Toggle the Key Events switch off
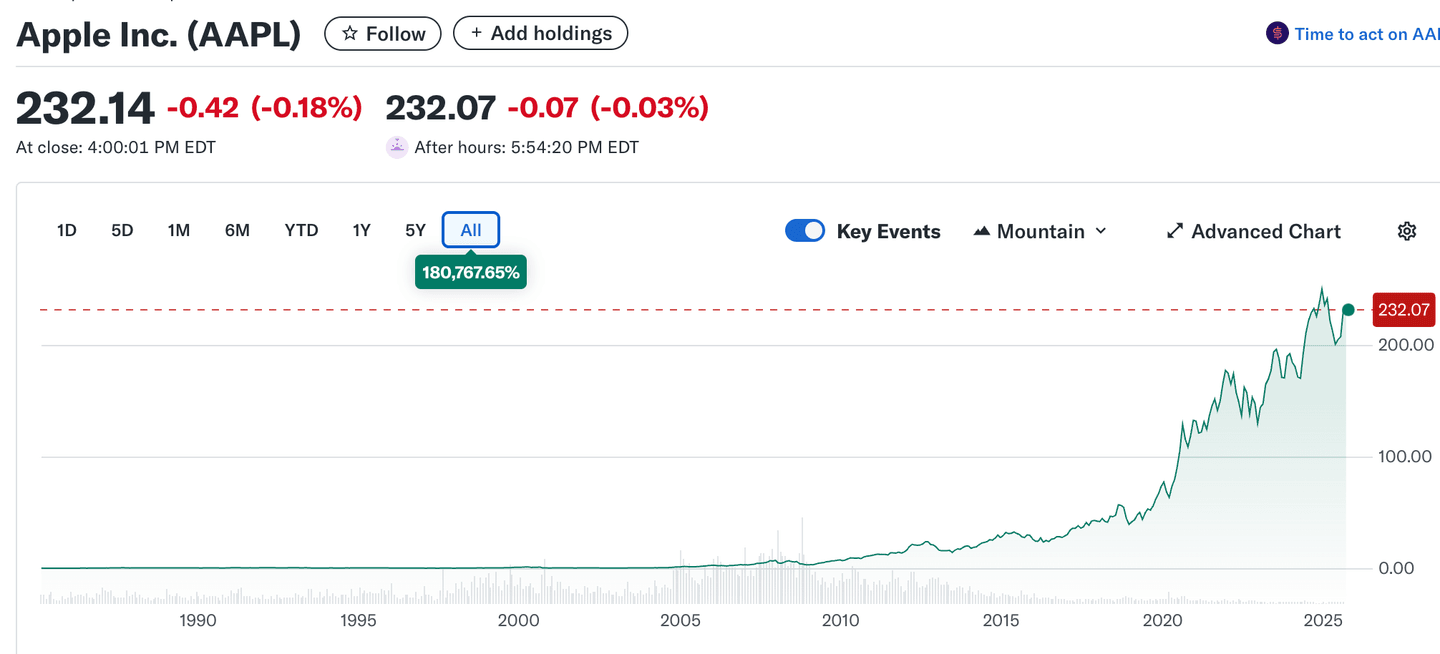The image size is (1440, 654). click(x=805, y=231)
